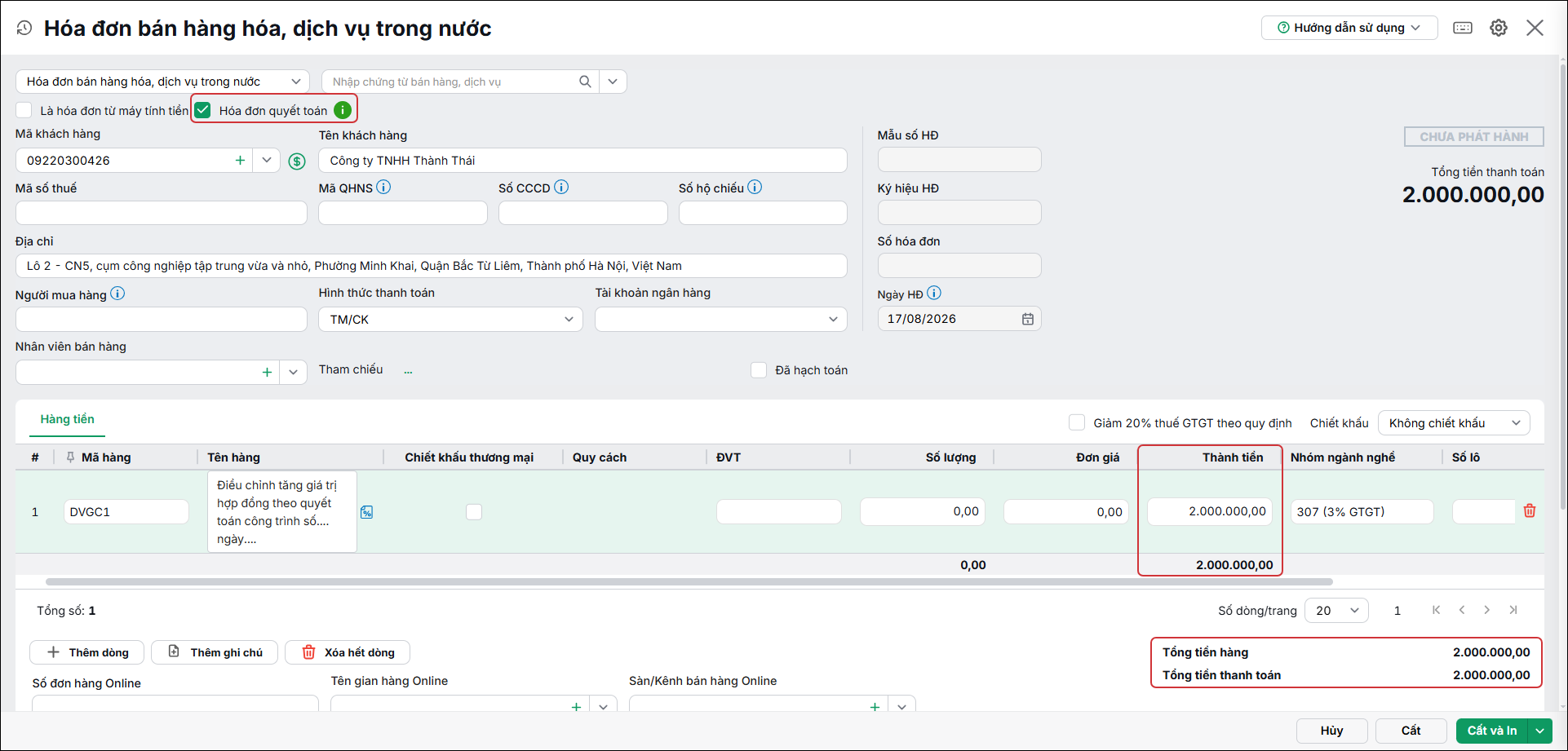
Task: Click the Mã hàng cell DVGC1
Action: coord(126,512)
